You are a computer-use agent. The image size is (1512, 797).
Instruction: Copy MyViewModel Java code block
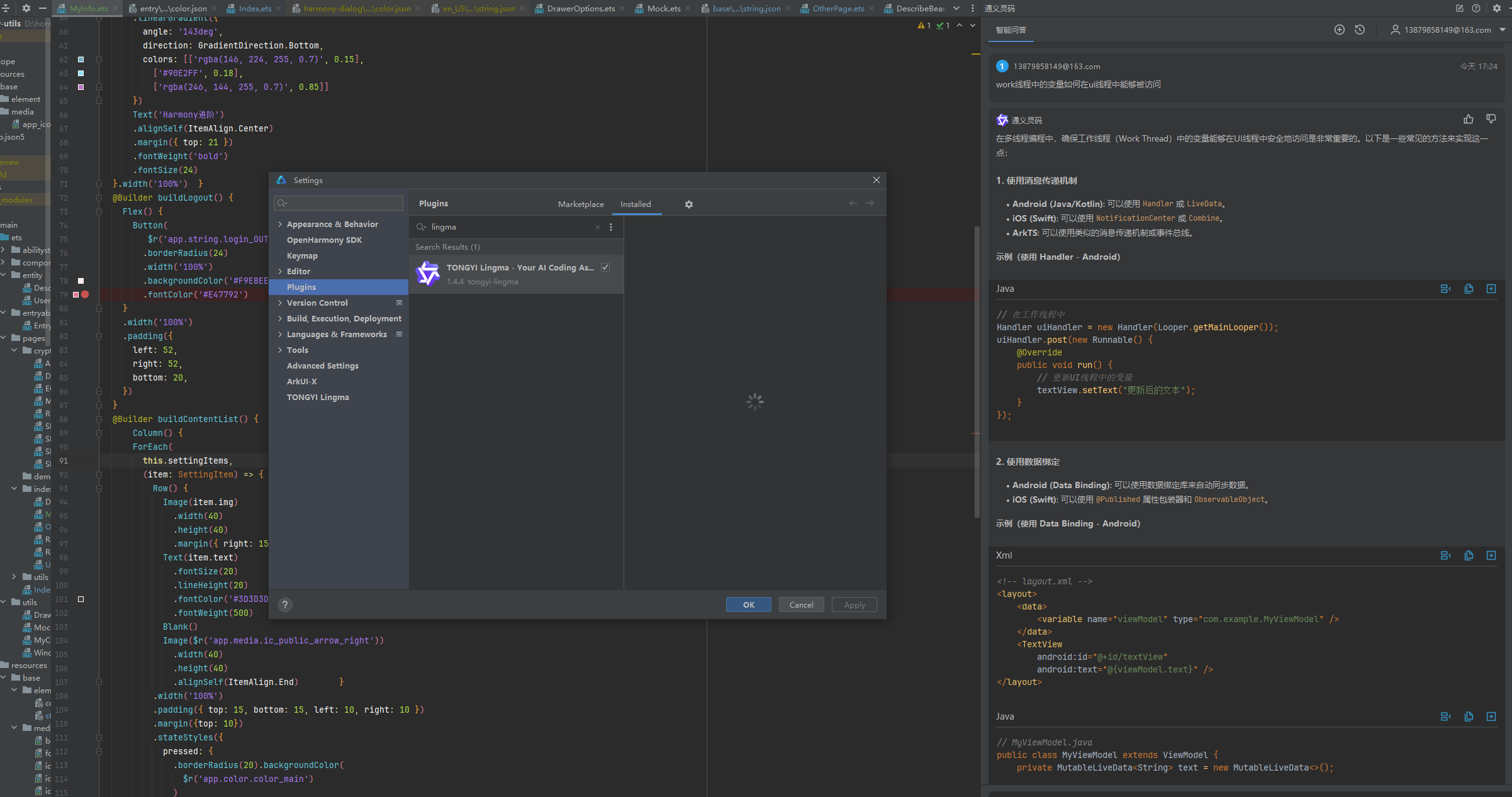(x=1469, y=716)
